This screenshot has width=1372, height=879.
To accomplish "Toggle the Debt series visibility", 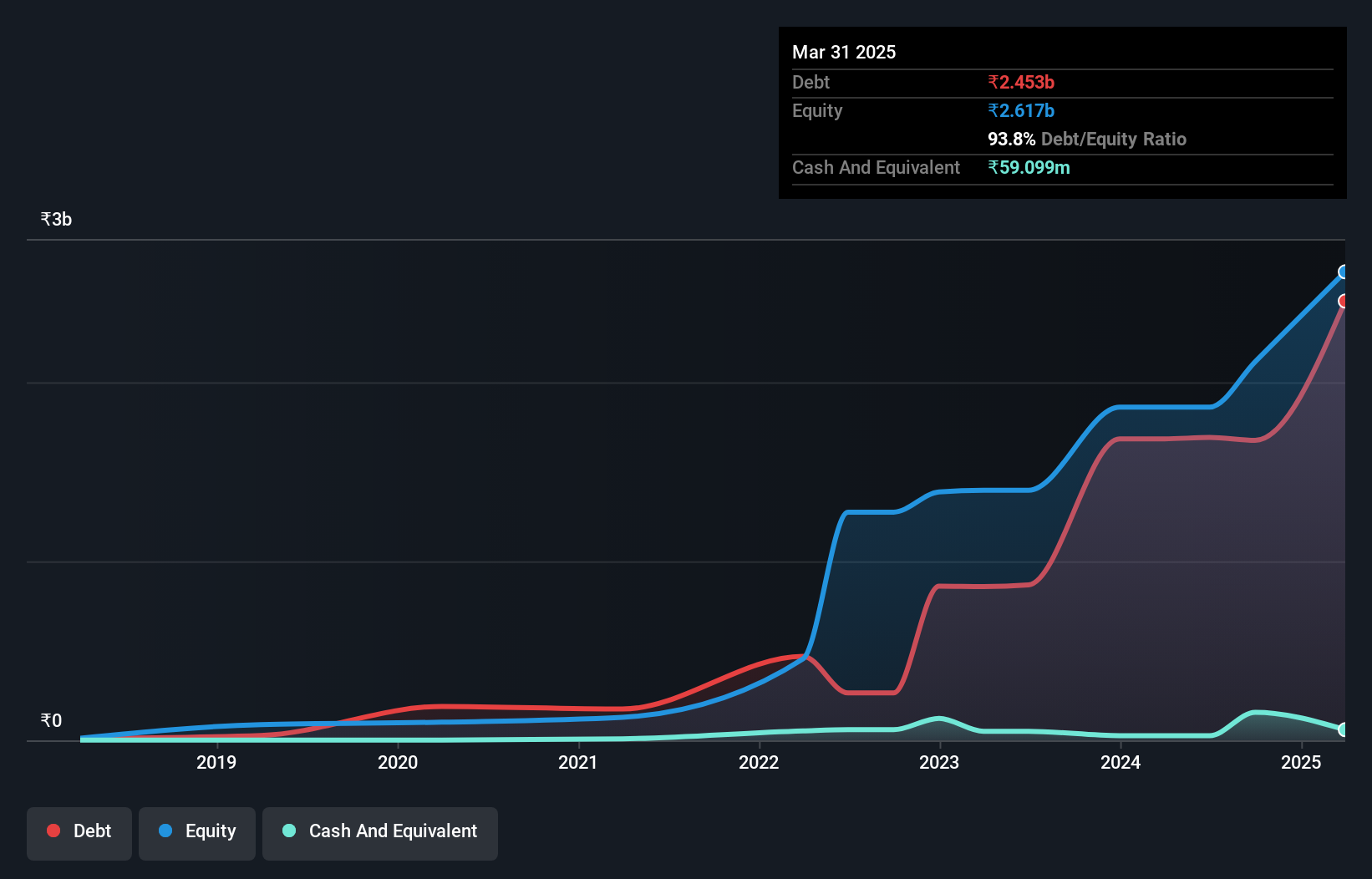I will coord(79,831).
